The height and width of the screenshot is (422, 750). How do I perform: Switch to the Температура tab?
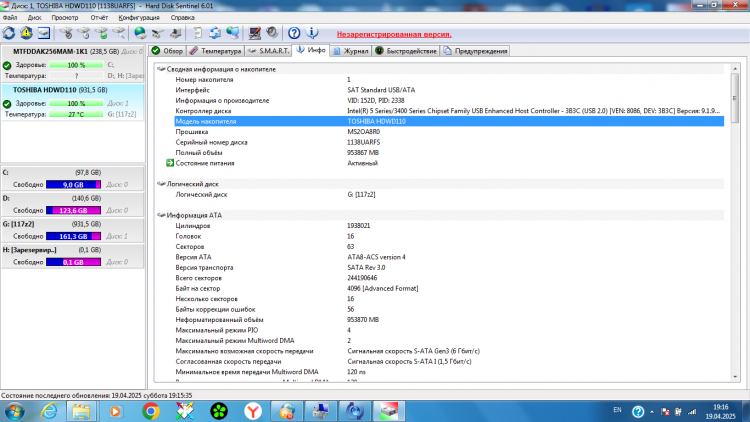pyautogui.click(x=215, y=51)
